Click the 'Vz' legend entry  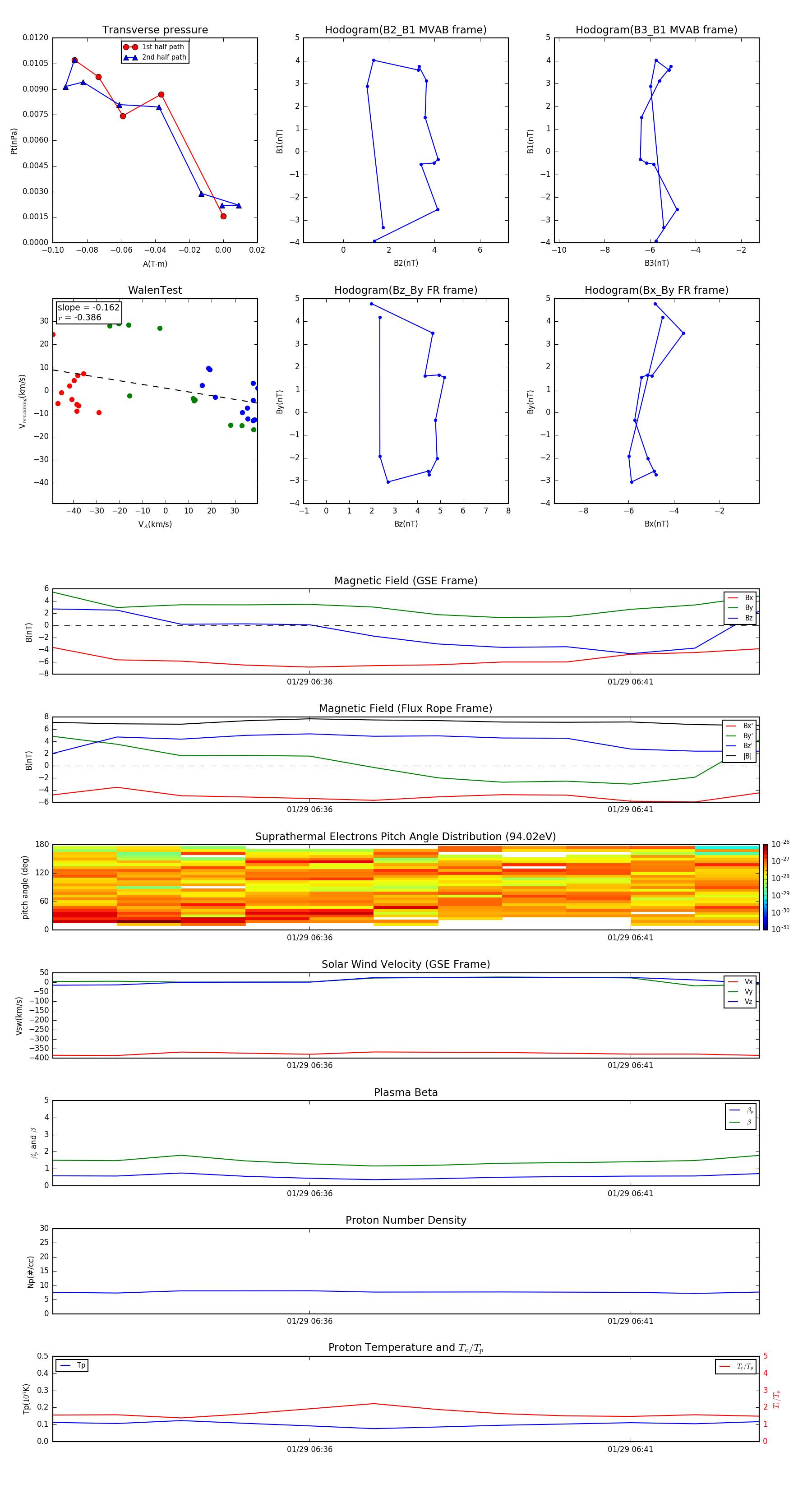[740, 1002]
